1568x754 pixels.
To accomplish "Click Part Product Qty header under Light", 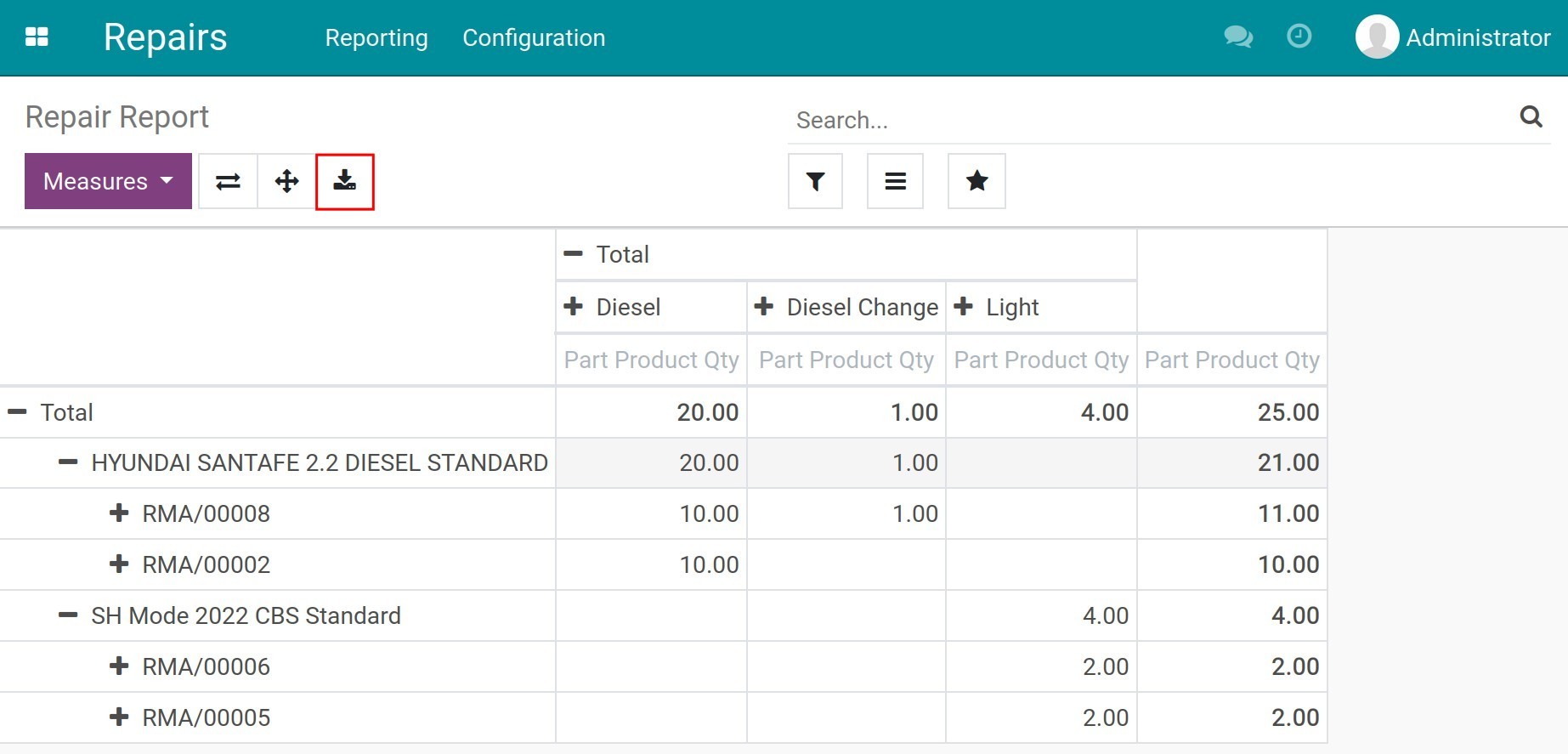I will click(x=1041, y=360).
